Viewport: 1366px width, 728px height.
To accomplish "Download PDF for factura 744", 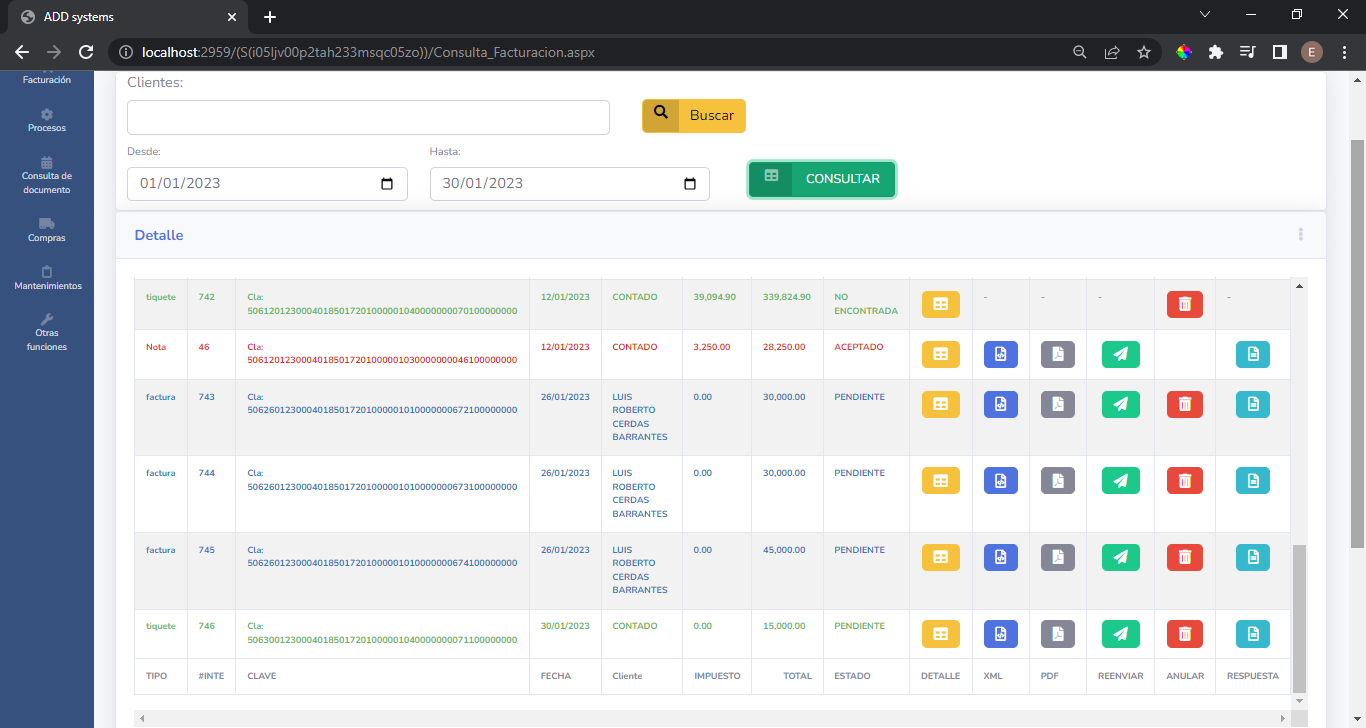I will [1058, 480].
